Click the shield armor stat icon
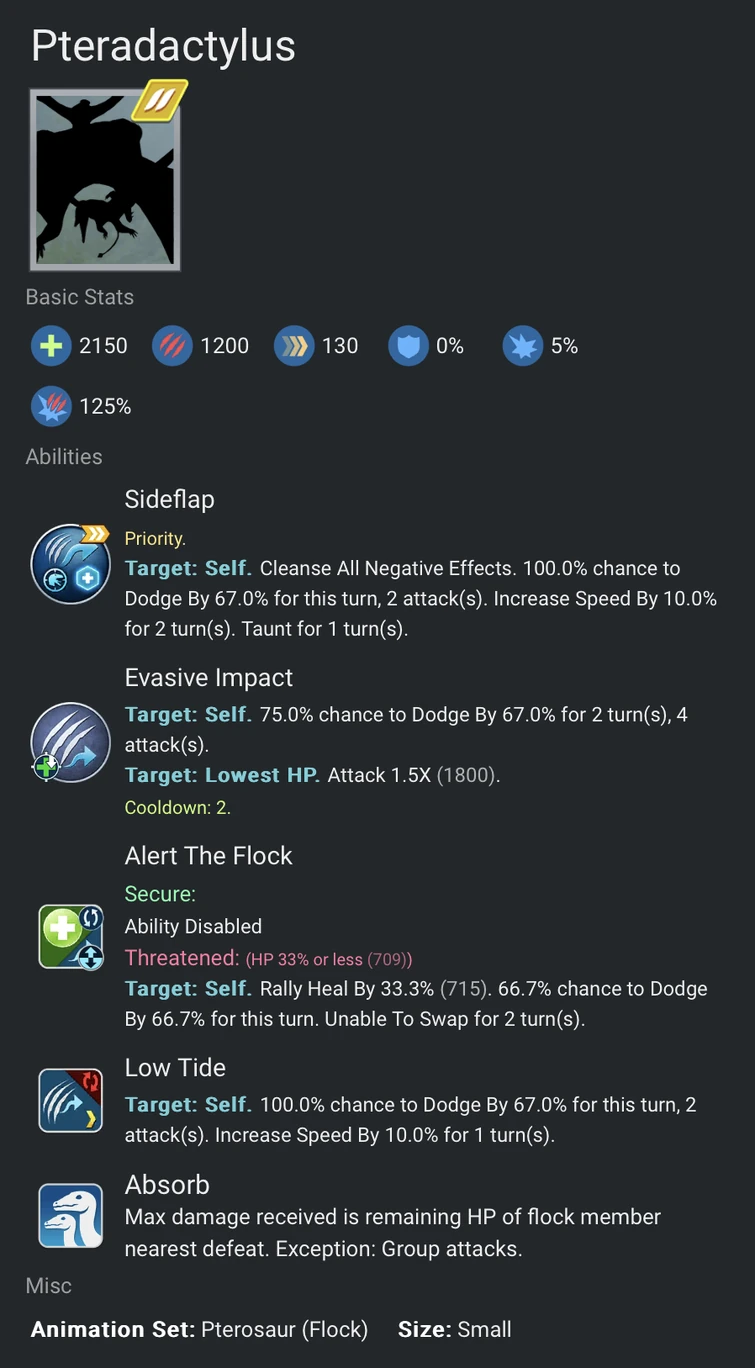 pos(408,346)
